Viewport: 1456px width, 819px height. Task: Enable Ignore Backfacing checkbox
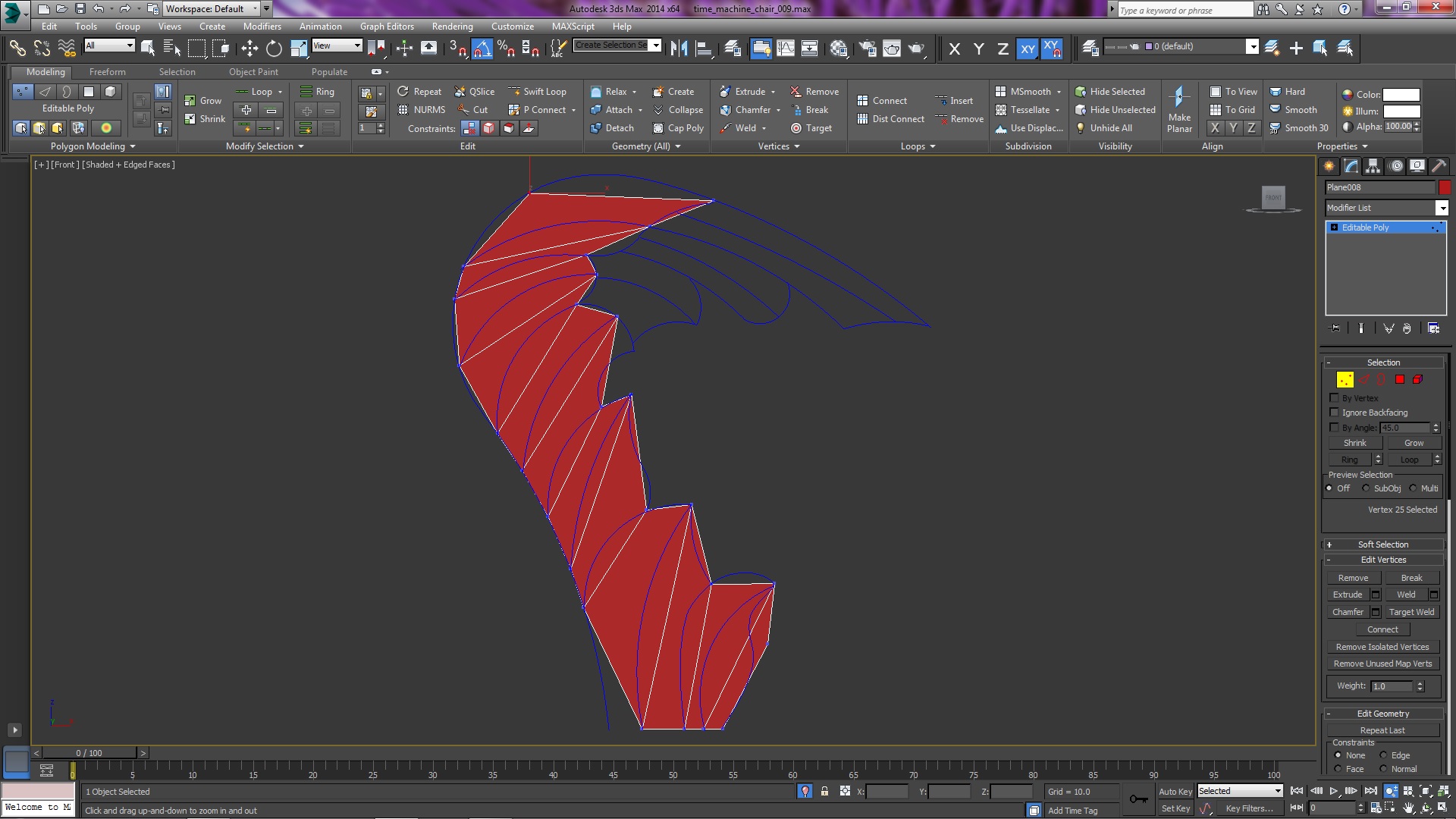point(1334,413)
